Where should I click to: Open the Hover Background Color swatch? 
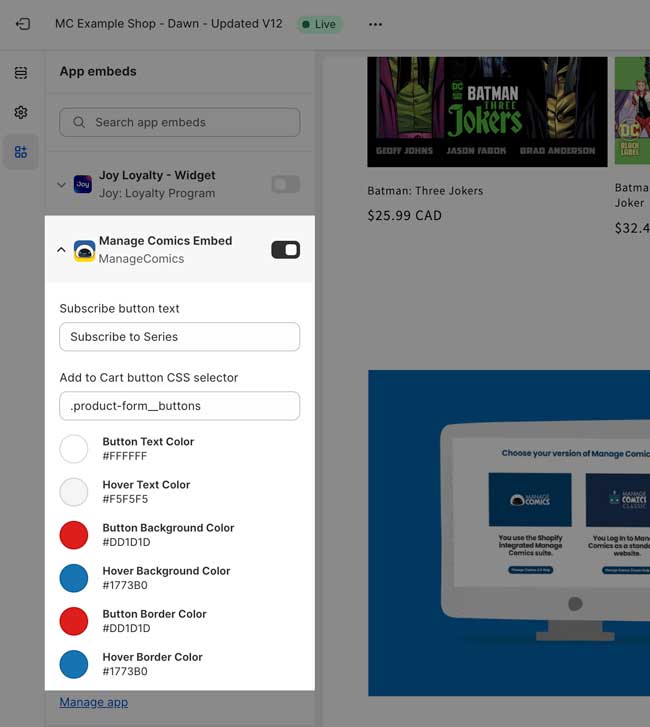tap(74, 578)
